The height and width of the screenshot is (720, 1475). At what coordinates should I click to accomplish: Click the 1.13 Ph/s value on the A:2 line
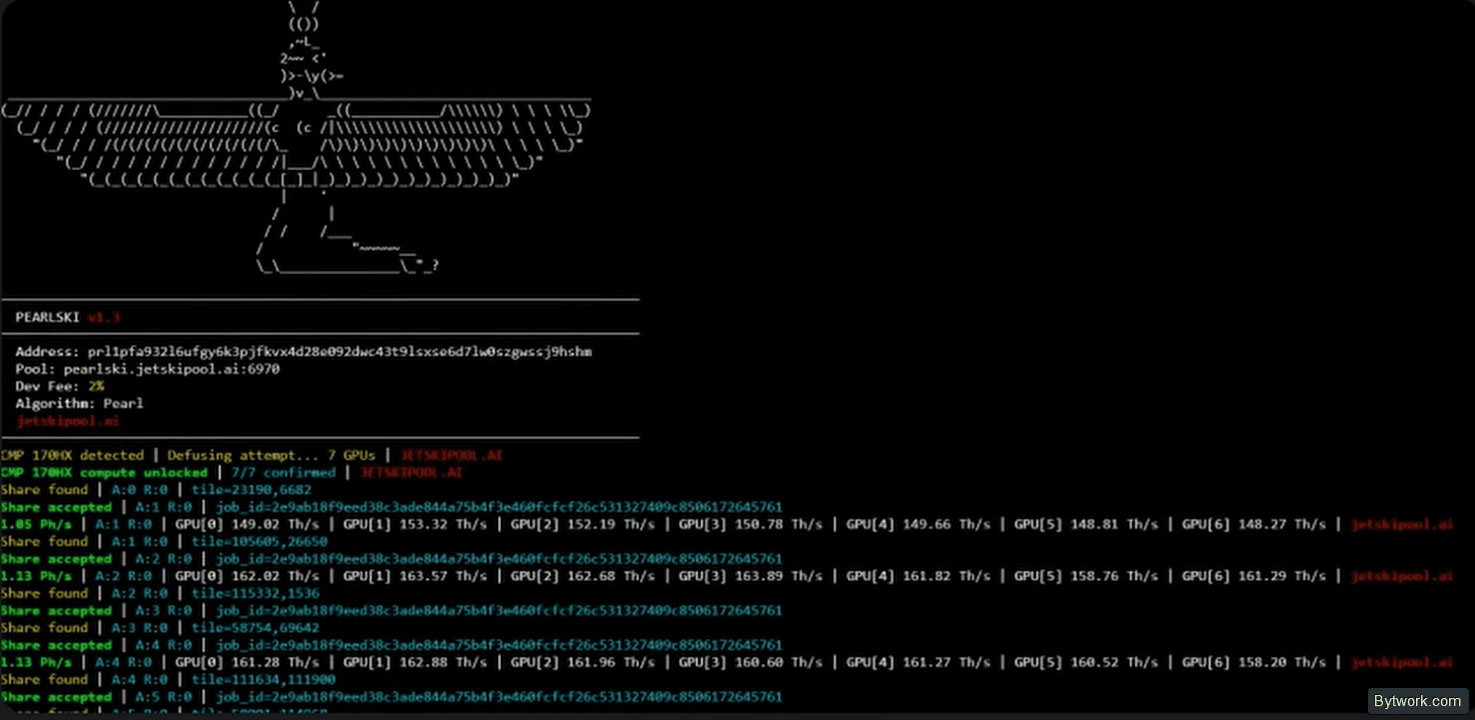pyautogui.click(x=36, y=576)
